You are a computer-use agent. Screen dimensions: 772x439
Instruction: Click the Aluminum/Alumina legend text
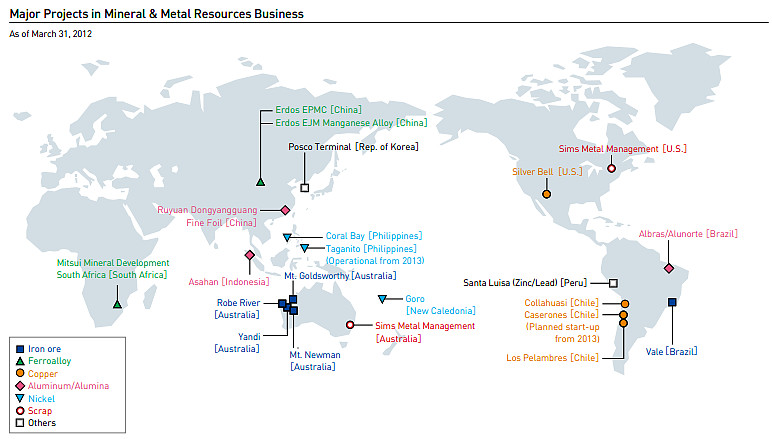pyautogui.click(x=68, y=386)
